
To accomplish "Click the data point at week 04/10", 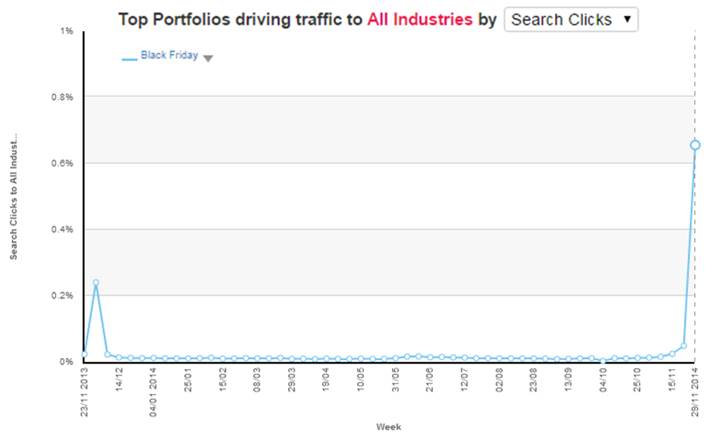I will point(603,360).
